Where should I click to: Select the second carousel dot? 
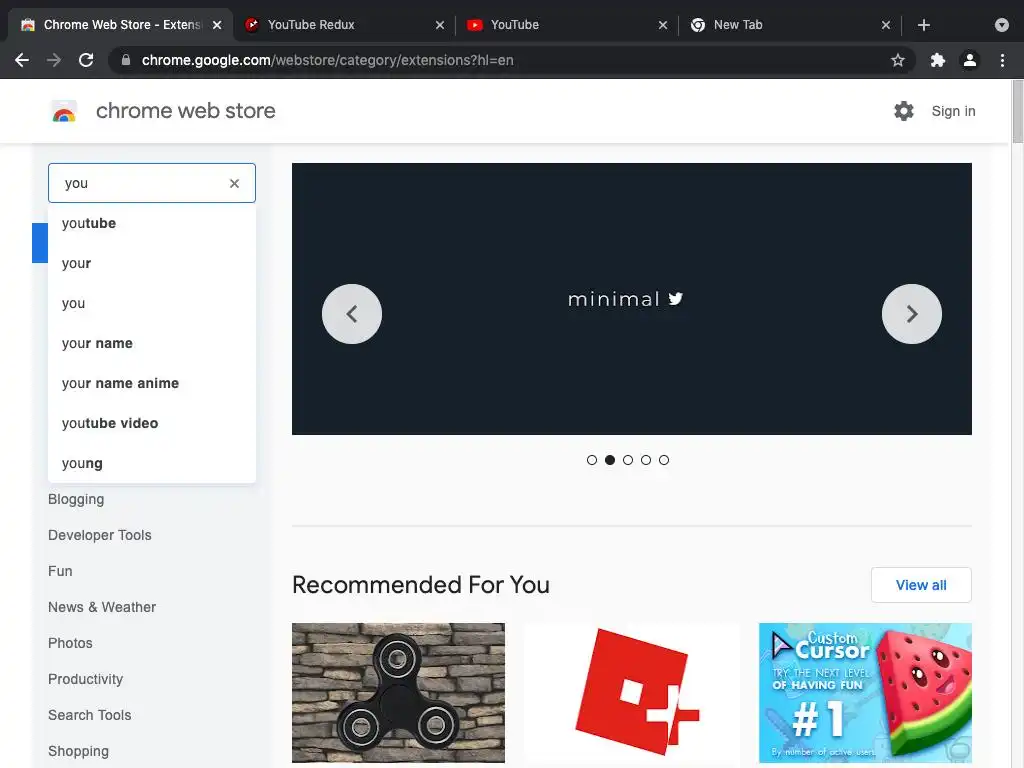[610, 460]
